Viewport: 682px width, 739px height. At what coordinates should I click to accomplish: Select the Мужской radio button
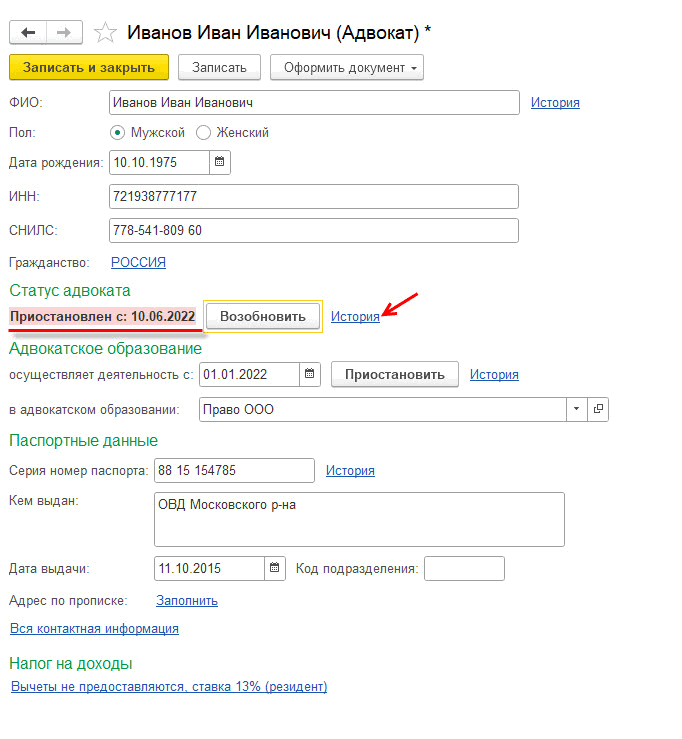click(118, 132)
